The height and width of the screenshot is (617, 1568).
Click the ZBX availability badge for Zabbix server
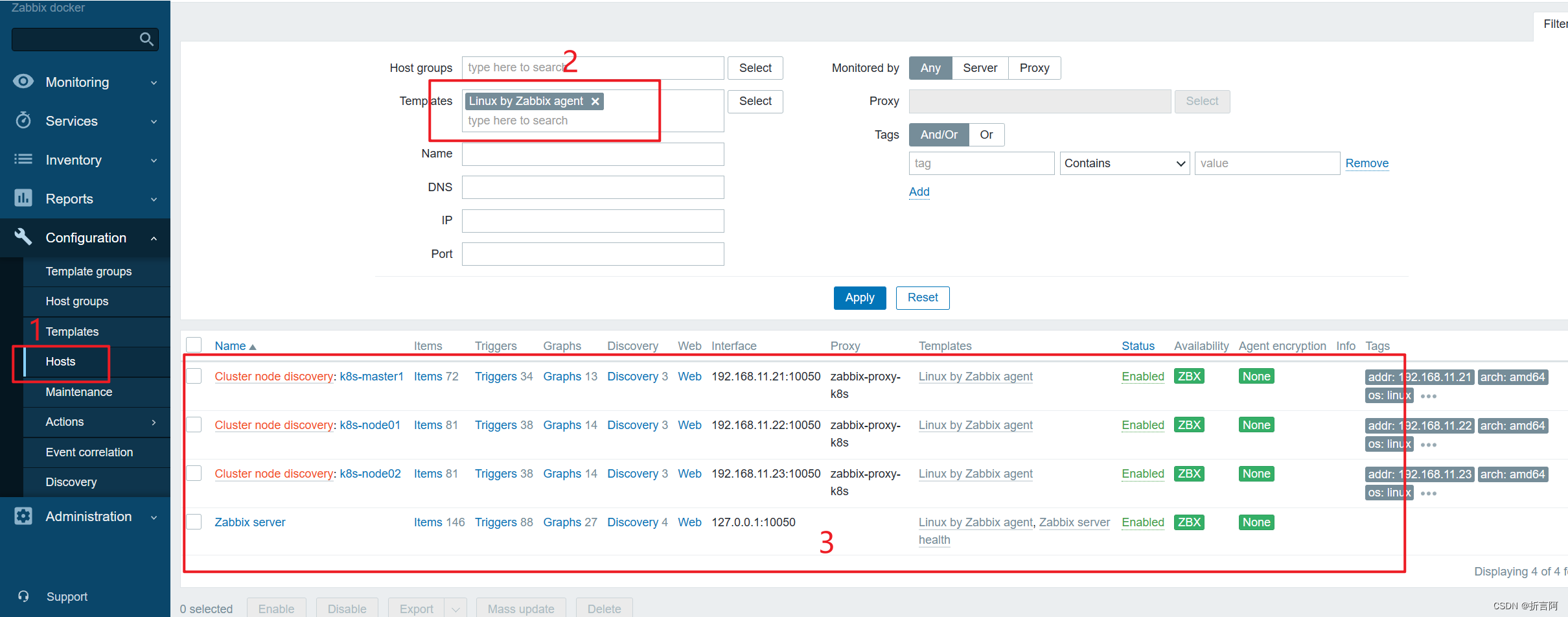coord(1189,522)
